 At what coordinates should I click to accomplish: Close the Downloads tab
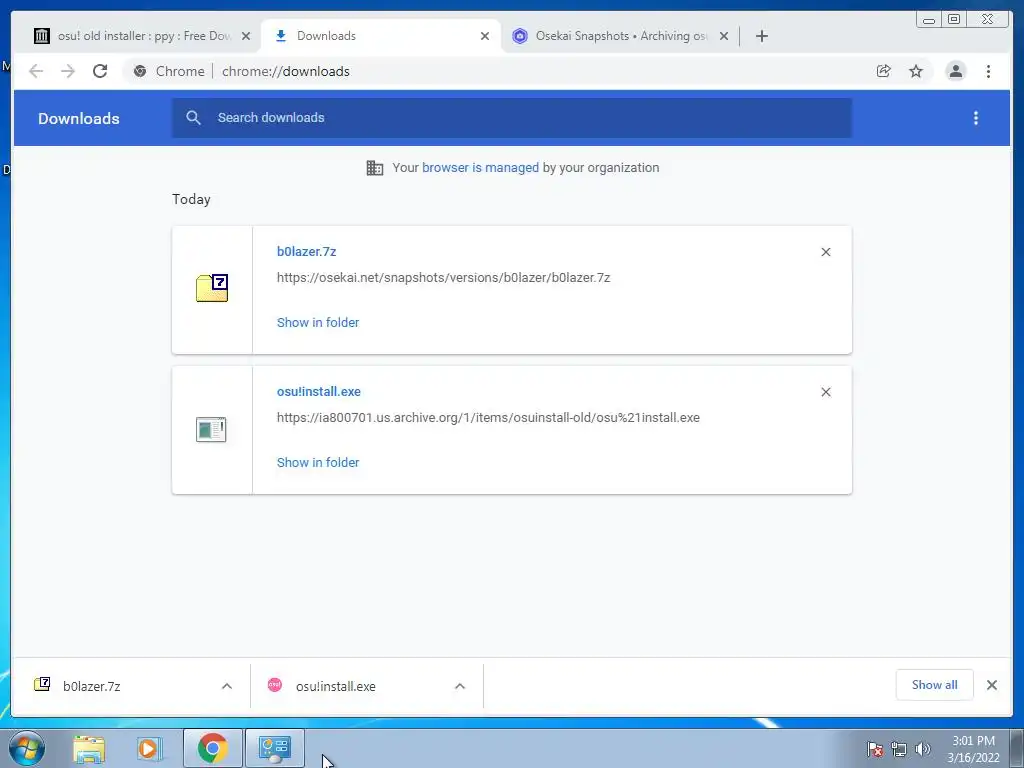[x=485, y=36]
